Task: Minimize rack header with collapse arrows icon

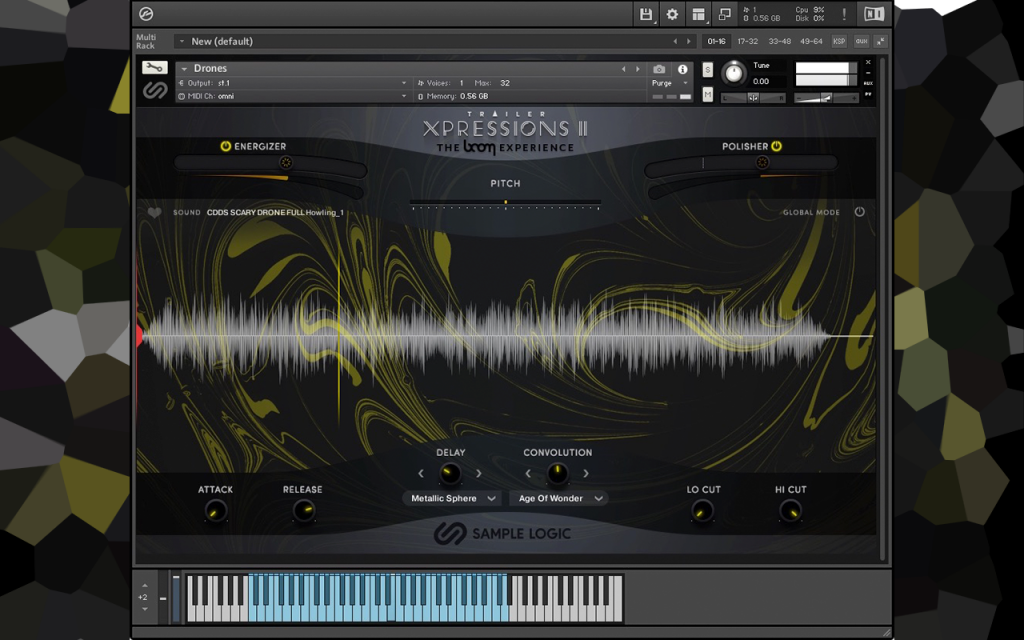Action: (880, 41)
